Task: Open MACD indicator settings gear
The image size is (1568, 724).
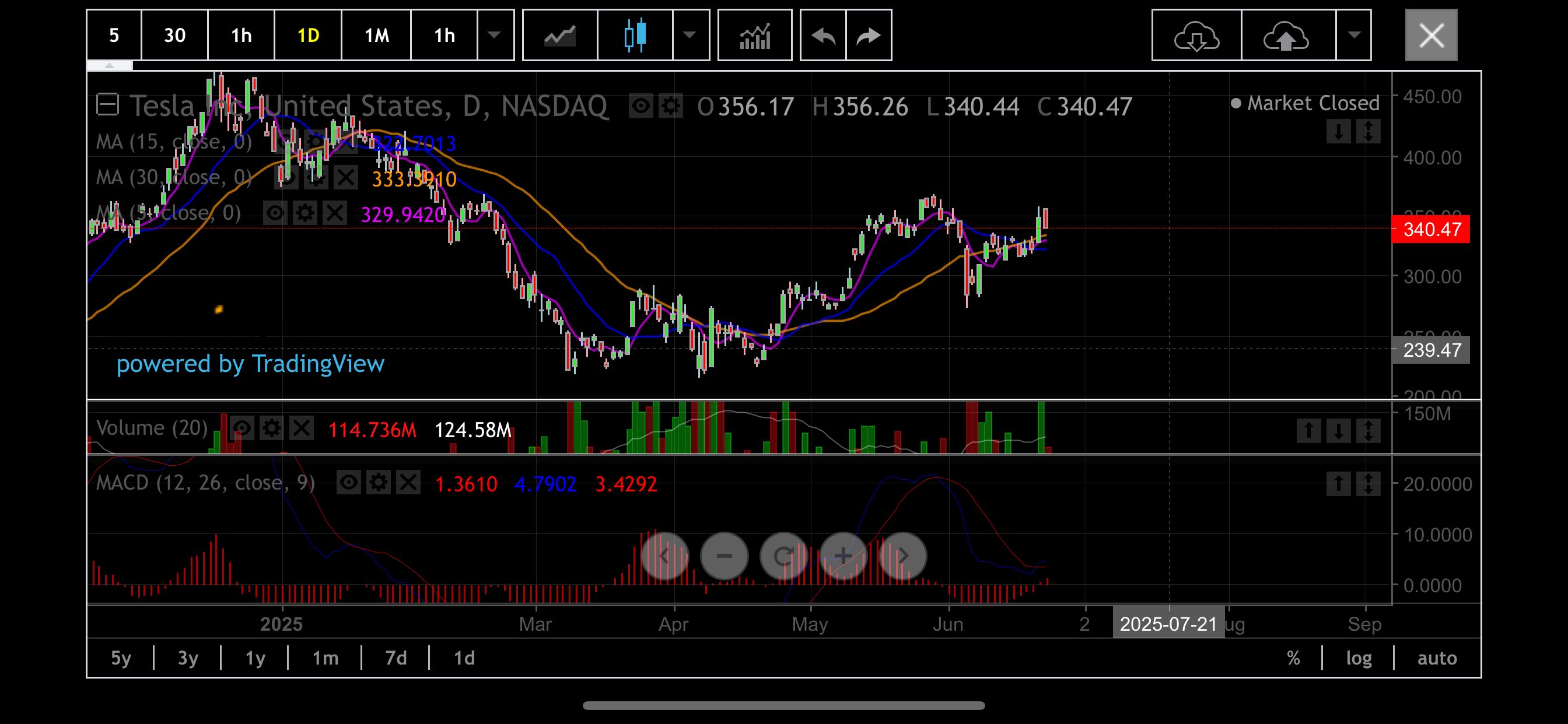Action: point(378,483)
